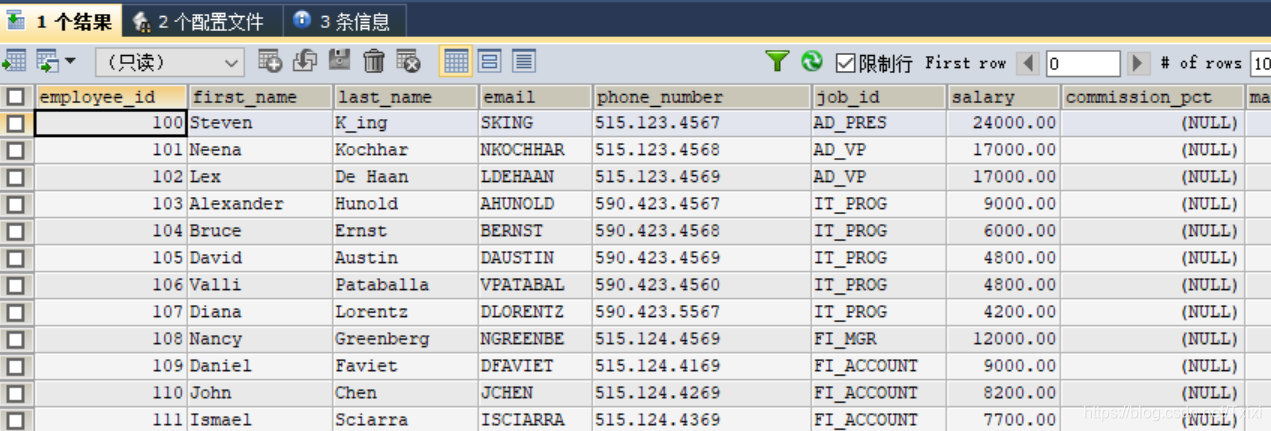The width and height of the screenshot is (1271, 431).
Task: Select the email cell DLORENTZ
Action: [x=535, y=312]
